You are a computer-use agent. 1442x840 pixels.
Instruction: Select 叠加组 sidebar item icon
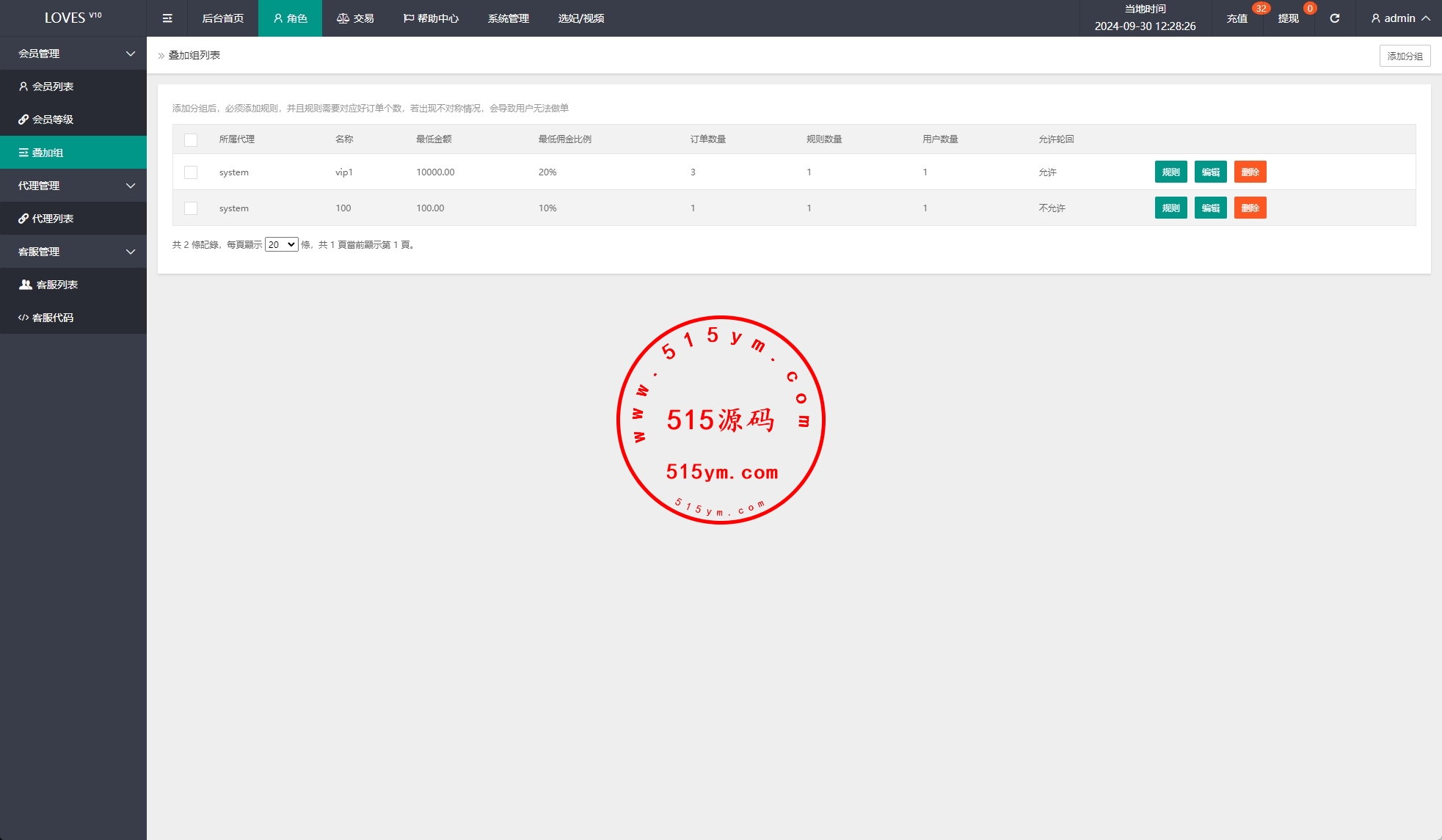coord(23,153)
